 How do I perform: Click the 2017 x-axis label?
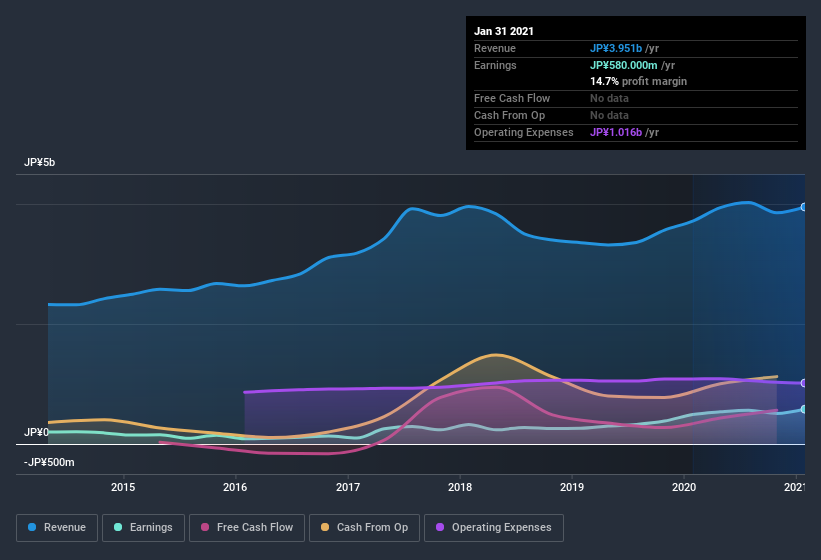348,487
